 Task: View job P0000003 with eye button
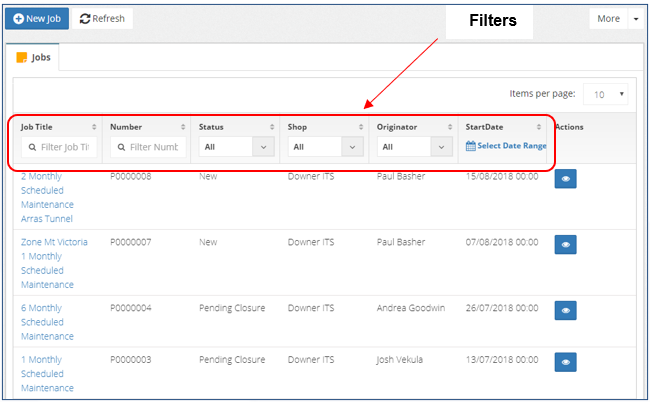[565, 362]
